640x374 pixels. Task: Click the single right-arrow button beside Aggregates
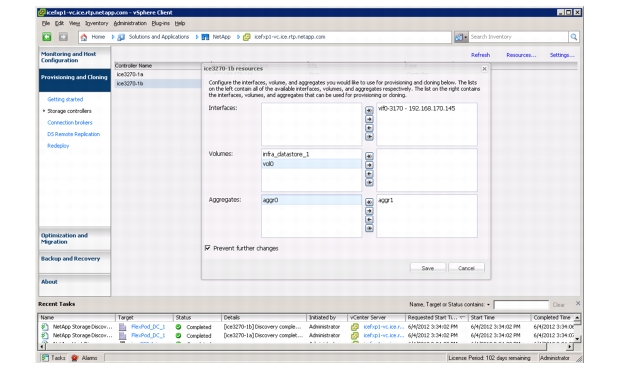click(x=369, y=211)
